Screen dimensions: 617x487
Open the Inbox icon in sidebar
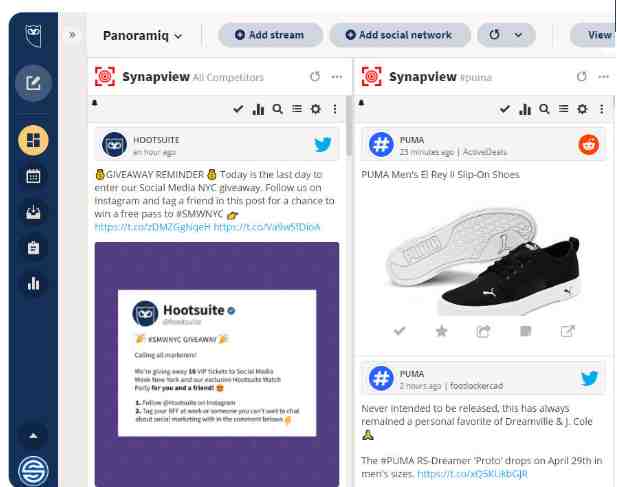33,212
